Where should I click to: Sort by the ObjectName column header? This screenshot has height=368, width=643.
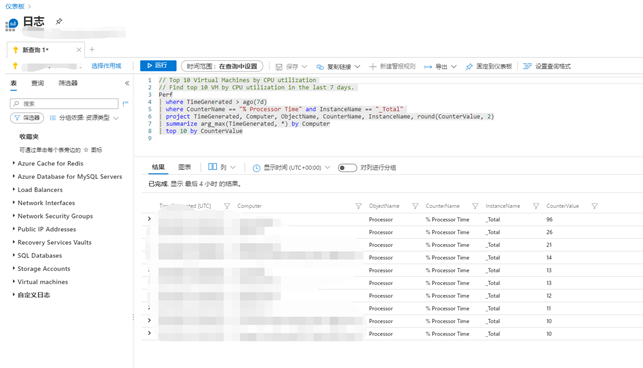coord(384,206)
